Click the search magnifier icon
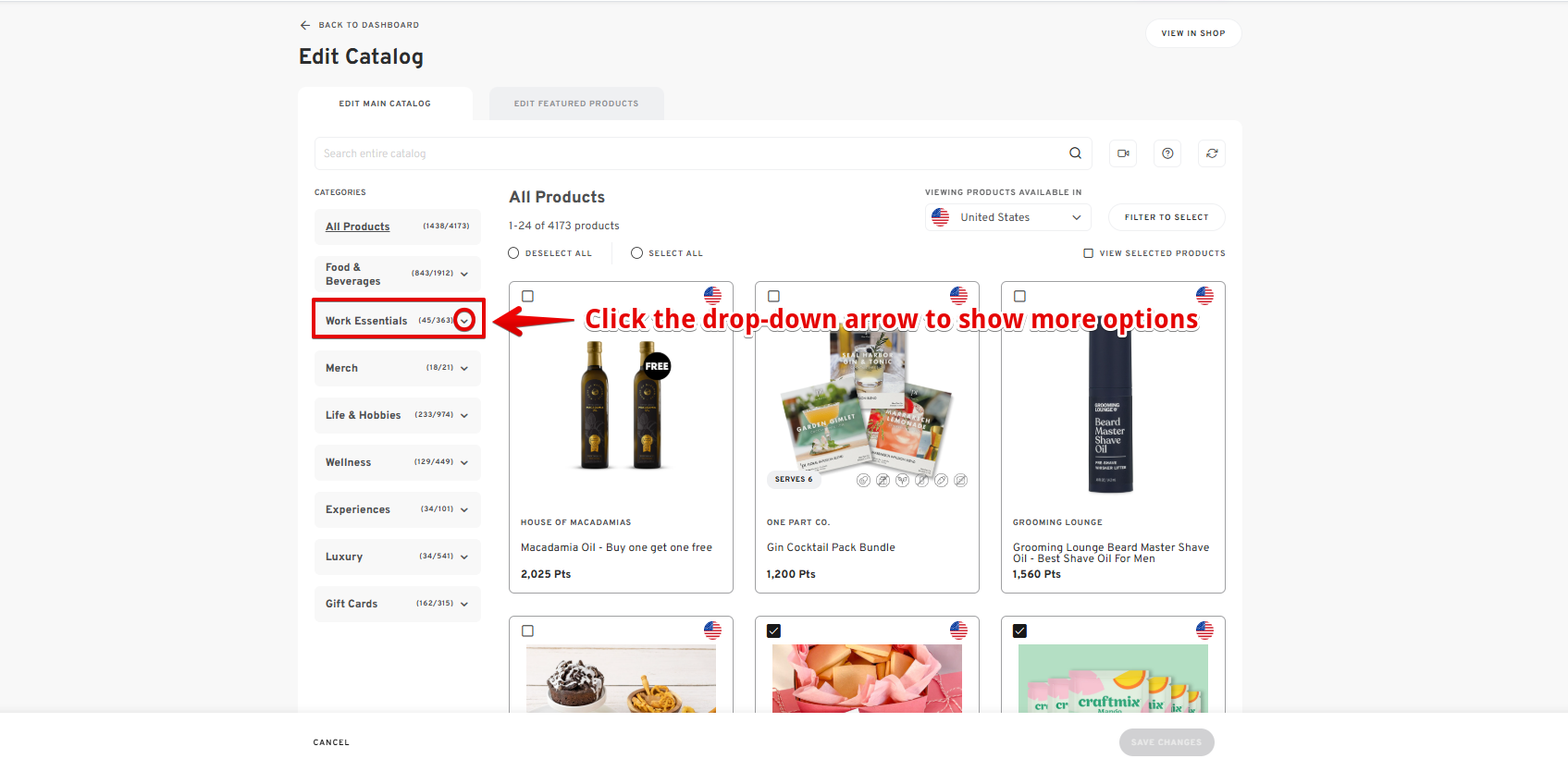The height and width of the screenshot is (759, 1568). click(x=1075, y=153)
